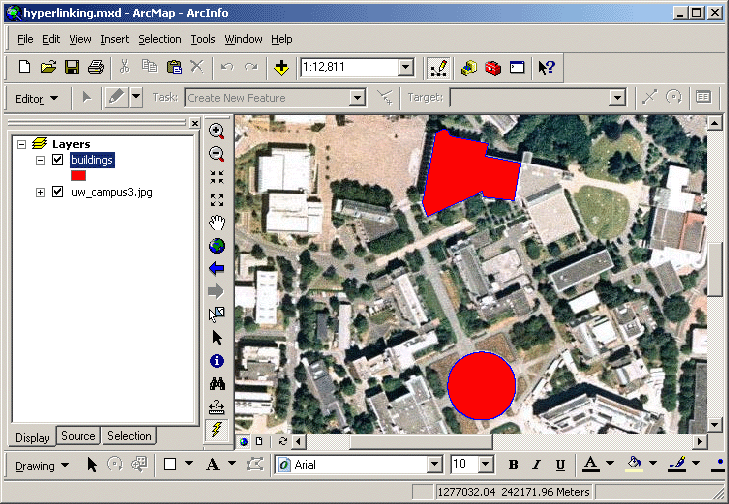This screenshot has width=729, height=504.
Task: Collapse the Layers data frame tree
Action: coord(21,144)
